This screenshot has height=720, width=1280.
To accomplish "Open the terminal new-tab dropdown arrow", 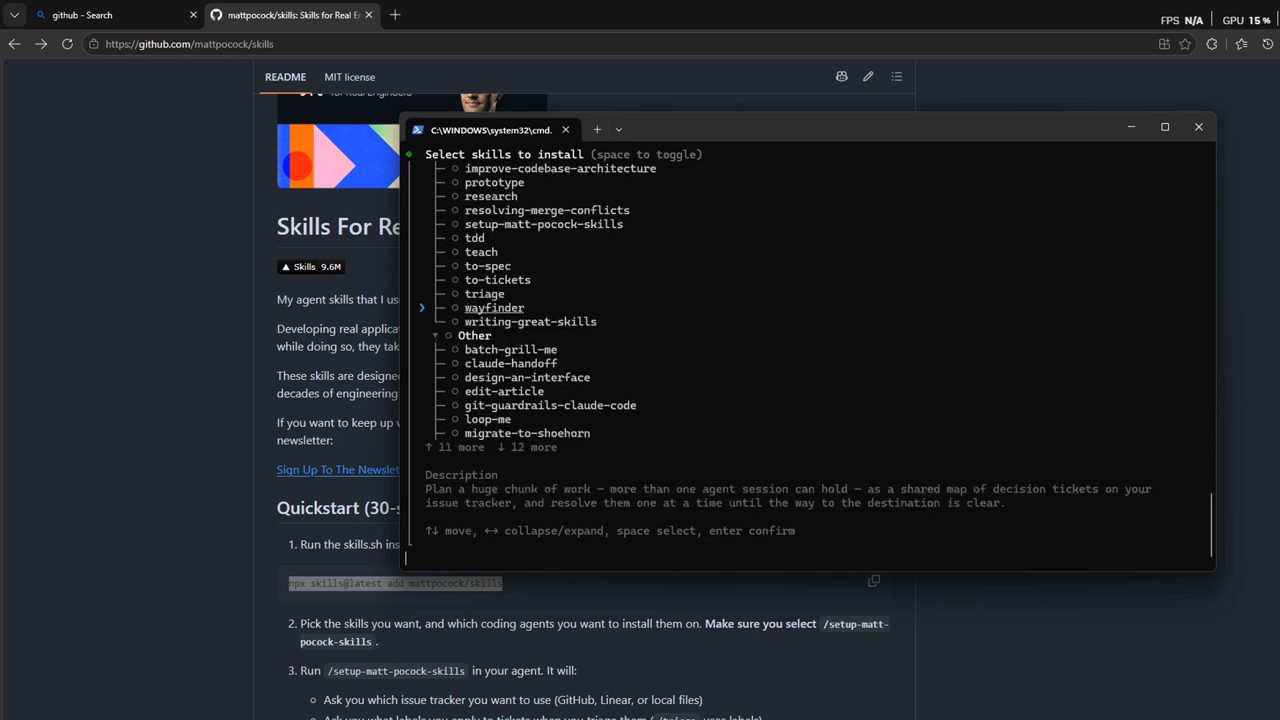I will (619, 129).
